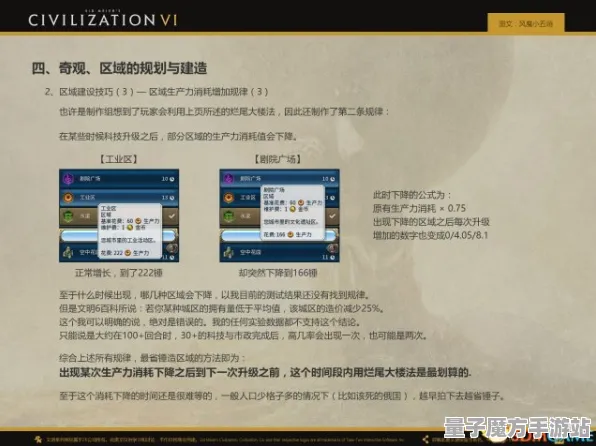This screenshot has width=596, height=446.
Task: Click the production icon beside 基准花费 in the 工业区 tooltip
Action: 138,221
